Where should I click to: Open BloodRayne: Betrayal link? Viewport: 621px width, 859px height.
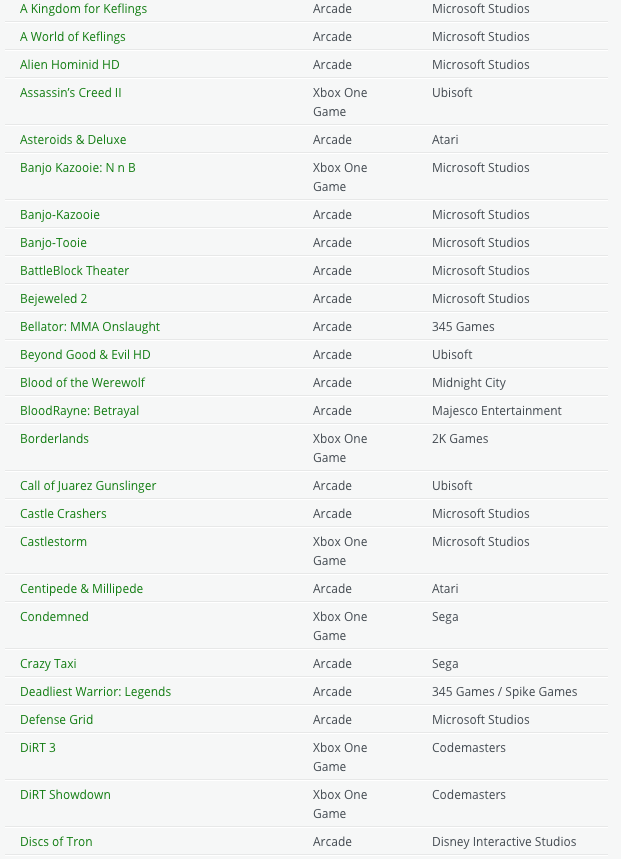[x=79, y=411]
